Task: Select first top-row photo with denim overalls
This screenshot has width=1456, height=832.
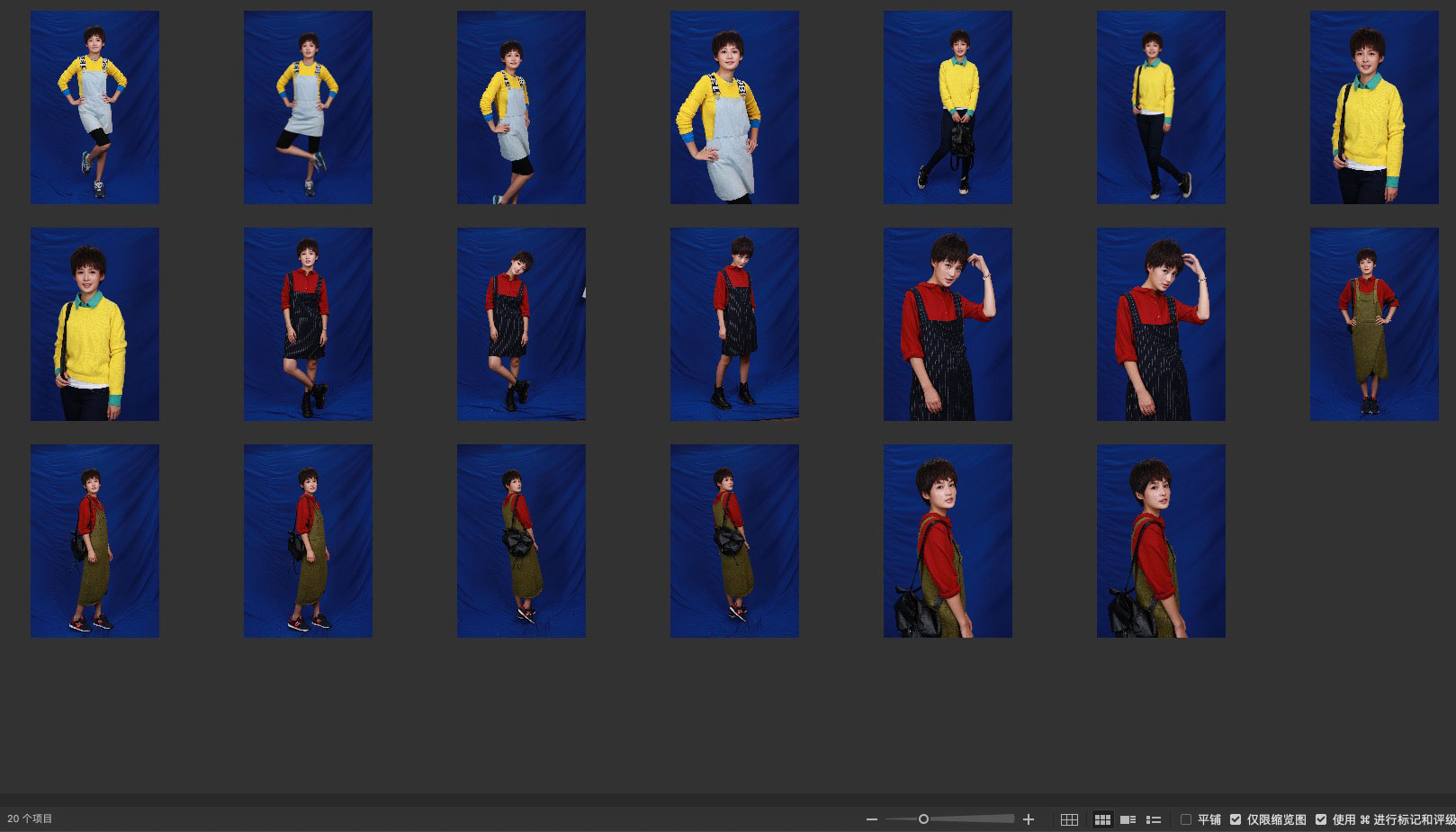Action: pyautogui.click(x=94, y=107)
